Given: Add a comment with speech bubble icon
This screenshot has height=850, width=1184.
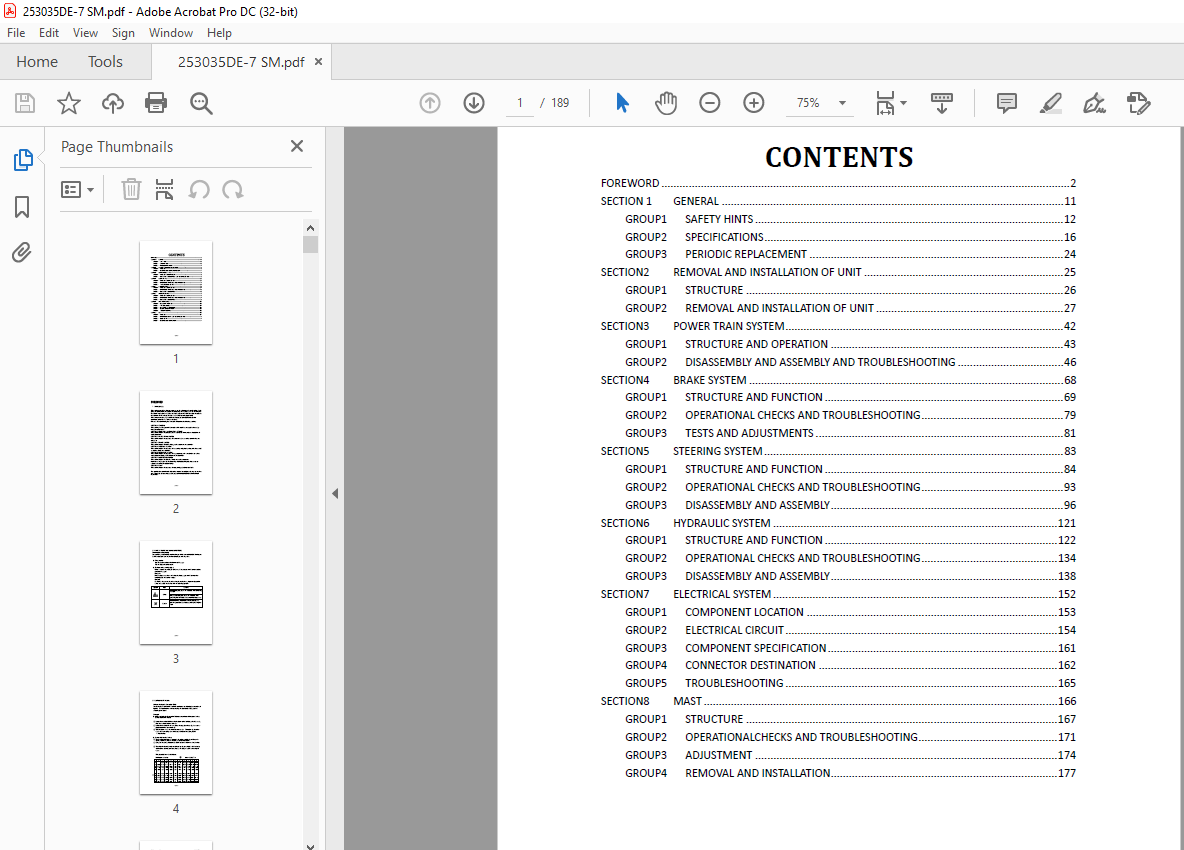Looking at the screenshot, I should pos(1007,103).
